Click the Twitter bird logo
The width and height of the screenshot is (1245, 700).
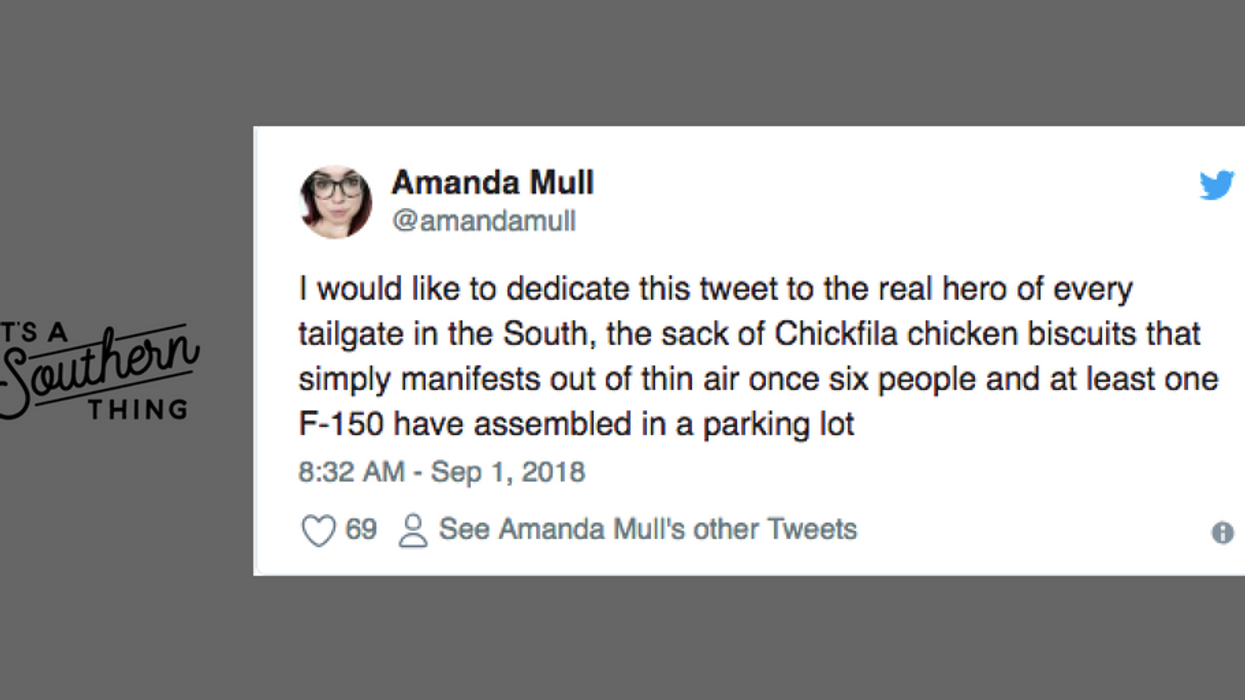tap(1216, 185)
